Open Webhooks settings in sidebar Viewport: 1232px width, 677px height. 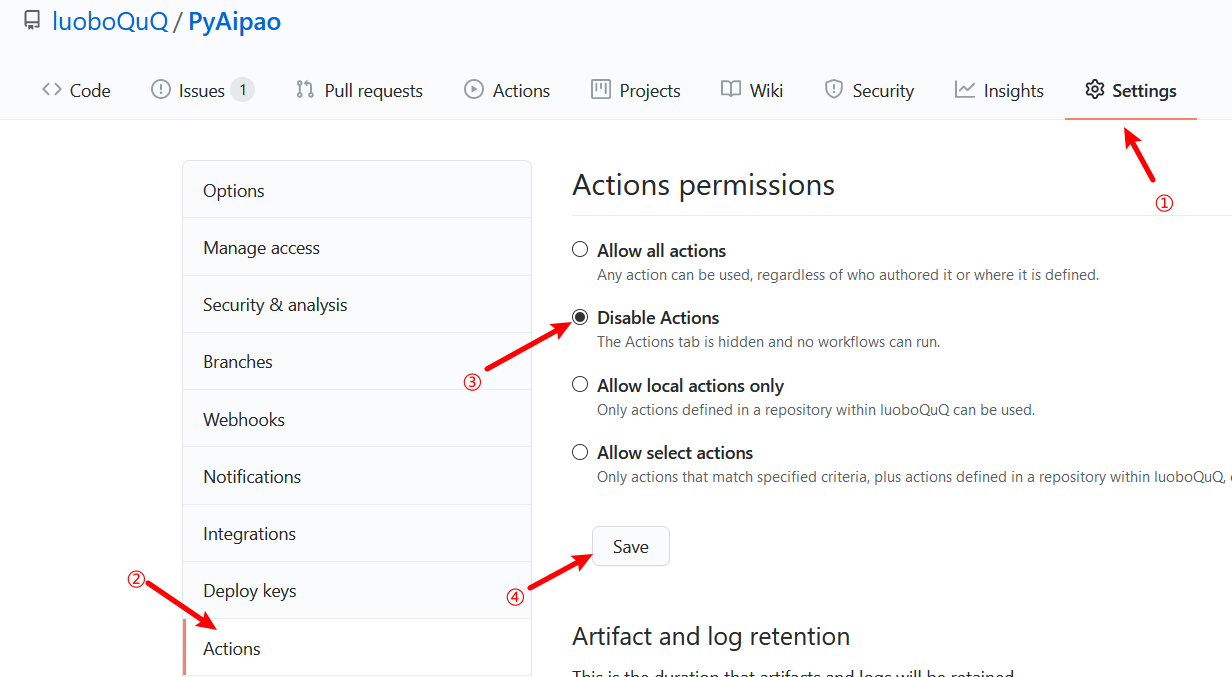357,419
